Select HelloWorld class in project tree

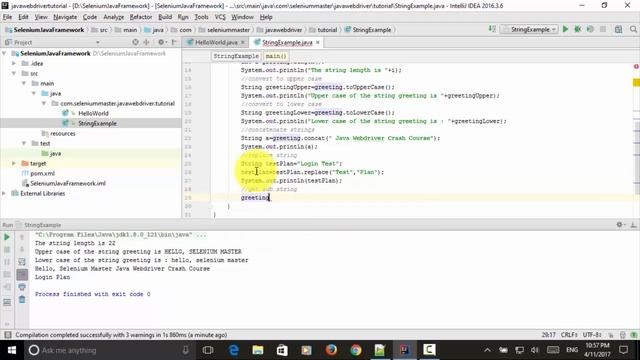pos(93,113)
